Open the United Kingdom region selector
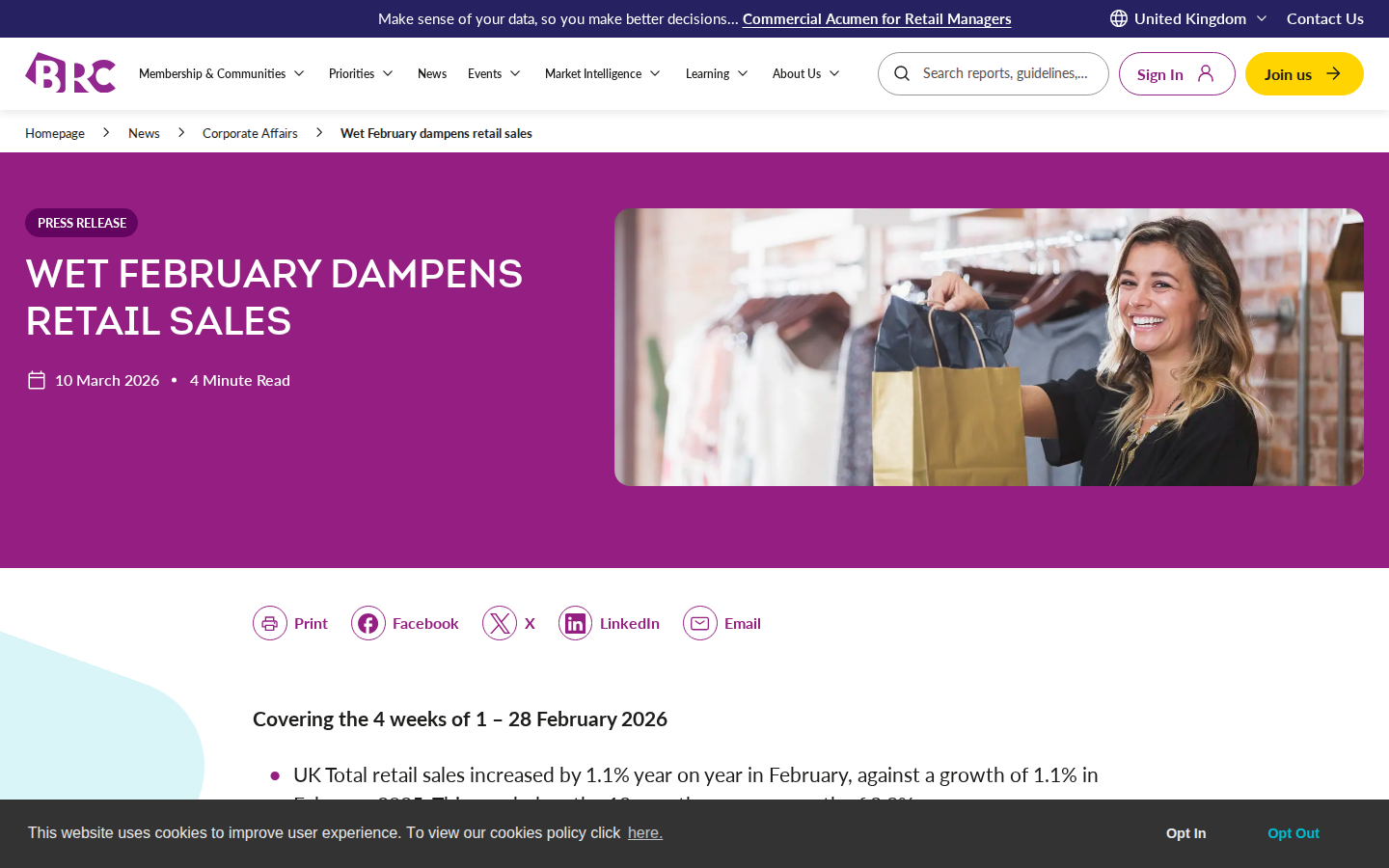Screen dimensions: 1389x868 (1188, 18)
